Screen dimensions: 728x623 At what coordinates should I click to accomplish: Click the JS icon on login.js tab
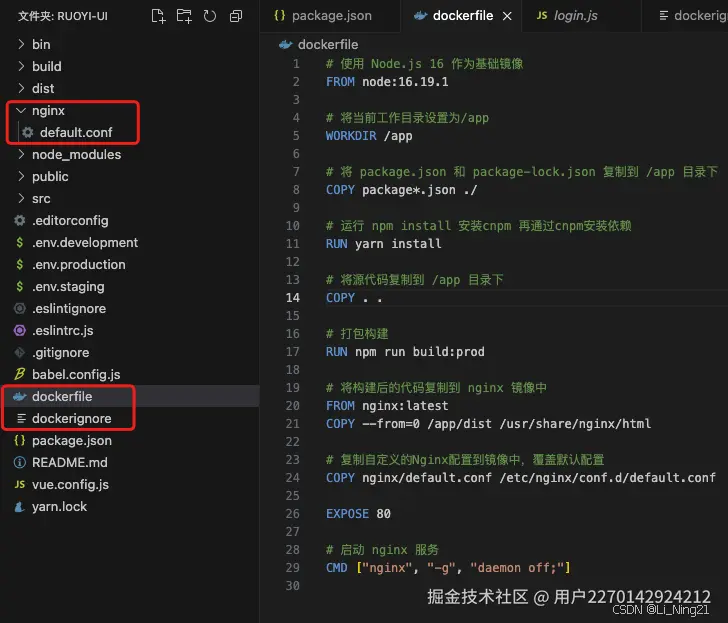click(x=542, y=16)
